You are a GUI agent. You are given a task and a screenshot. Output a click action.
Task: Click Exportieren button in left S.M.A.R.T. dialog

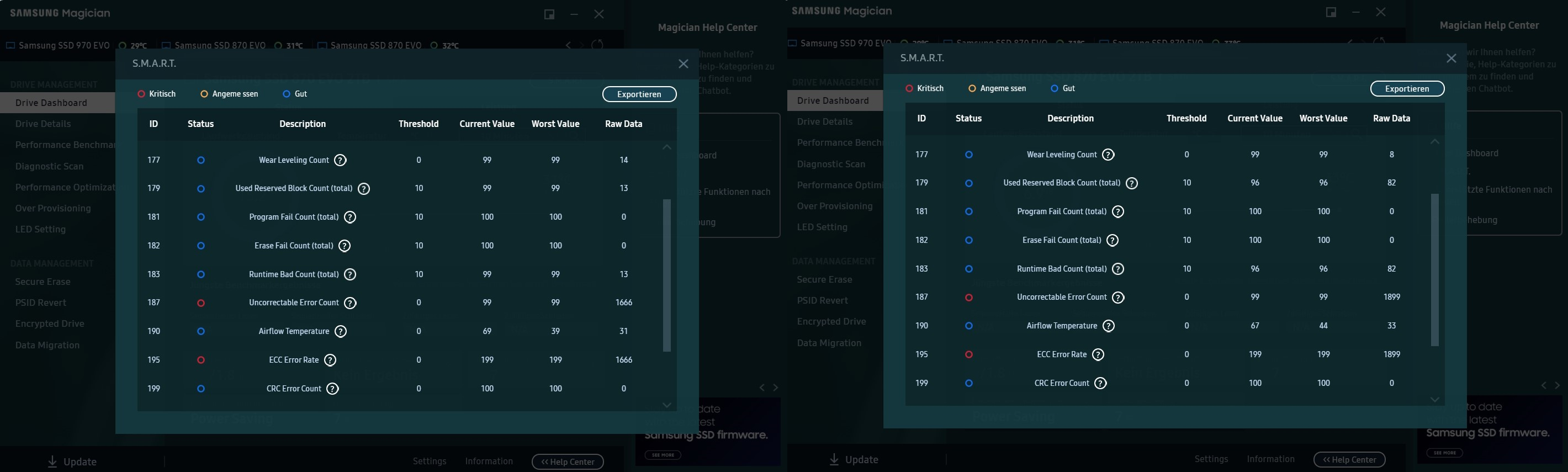coord(639,94)
